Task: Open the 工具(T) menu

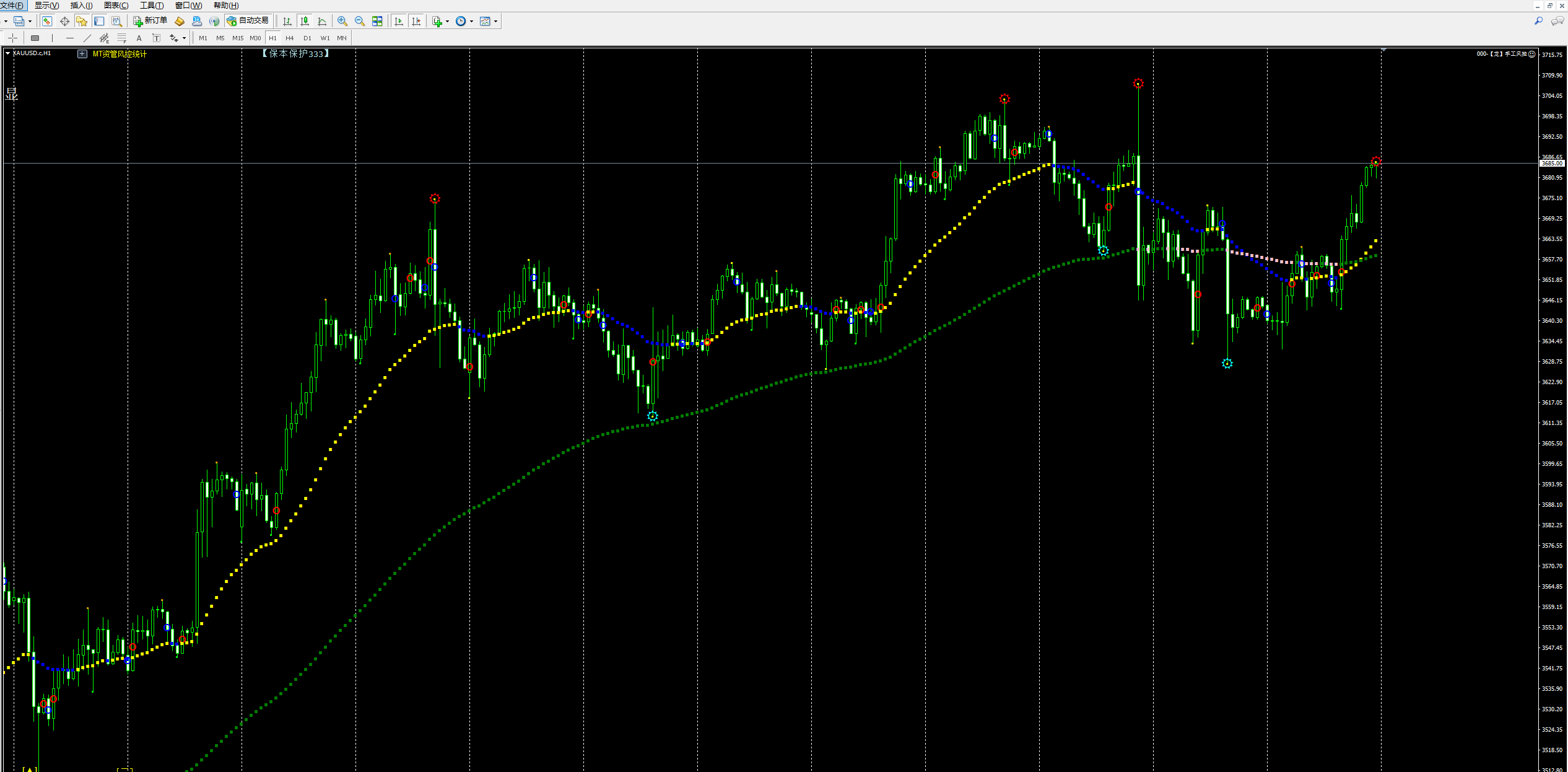Action: [152, 6]
